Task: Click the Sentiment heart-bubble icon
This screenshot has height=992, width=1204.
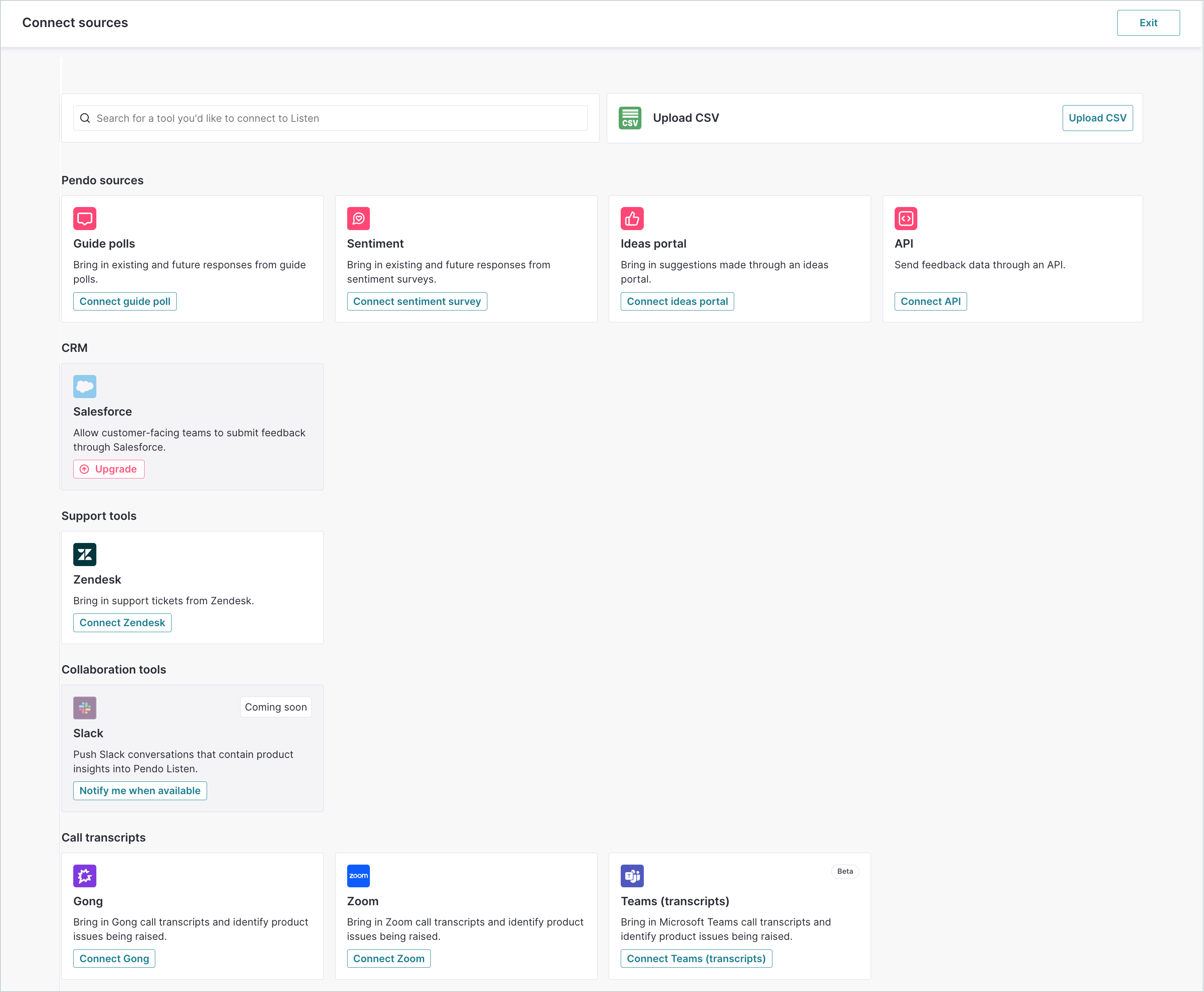Action: coord(358,218)
